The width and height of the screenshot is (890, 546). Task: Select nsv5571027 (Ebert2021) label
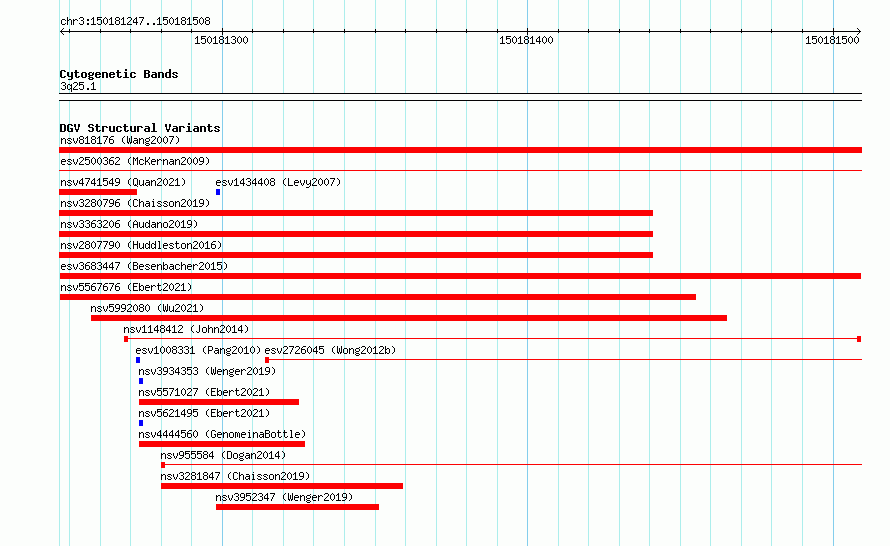pos(204,392)
